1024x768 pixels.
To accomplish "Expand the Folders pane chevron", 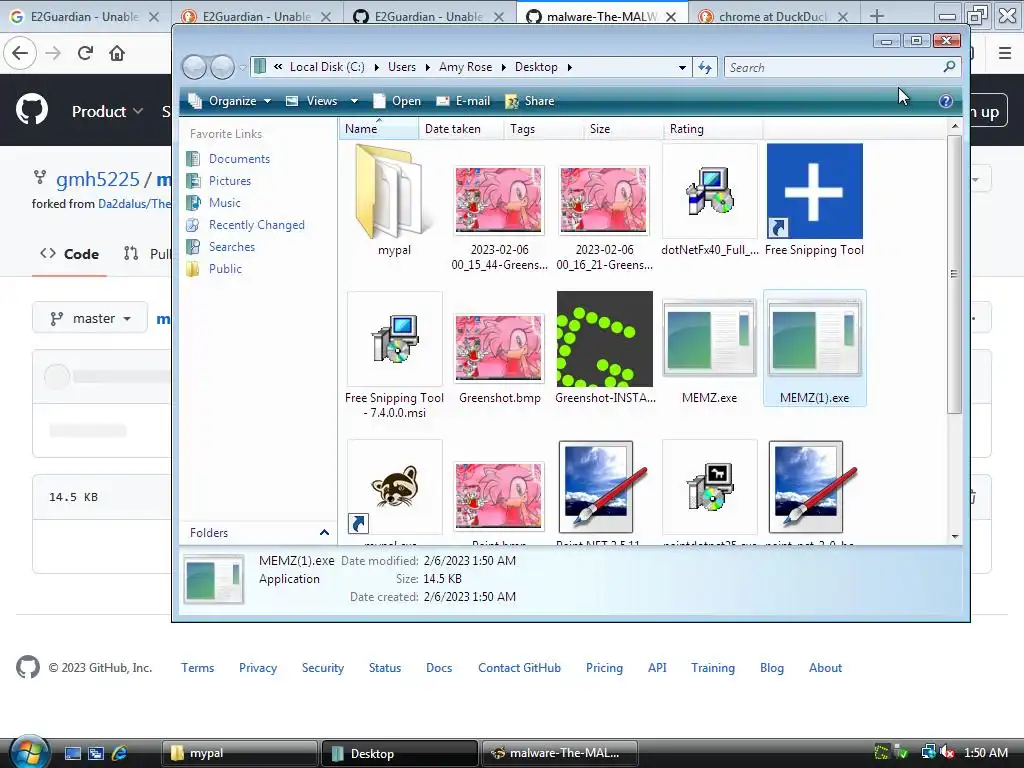I will (x=324, y=533).
